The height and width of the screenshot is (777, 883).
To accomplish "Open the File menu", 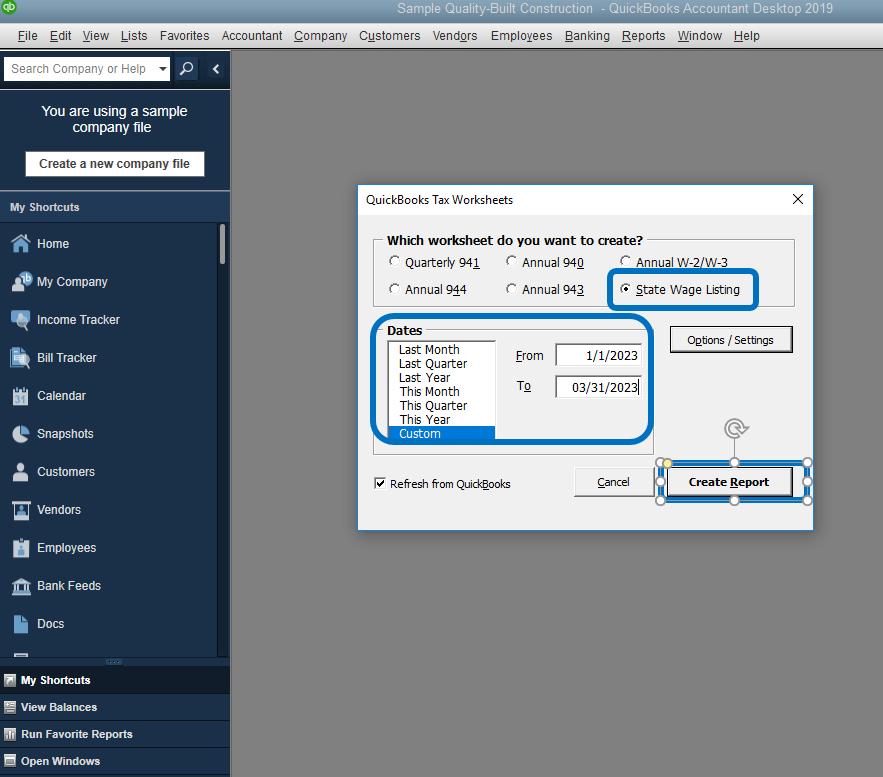I will click(x=27, y=36).
